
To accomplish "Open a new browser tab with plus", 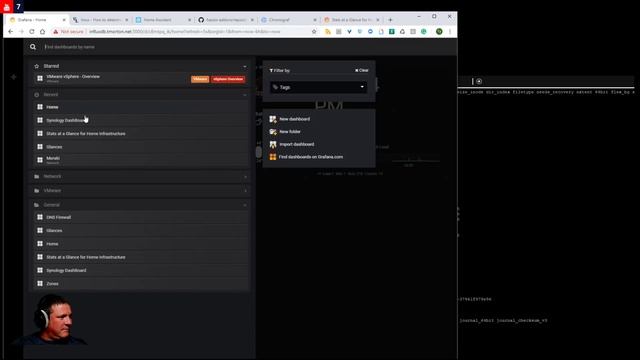I will coord(390,20).
